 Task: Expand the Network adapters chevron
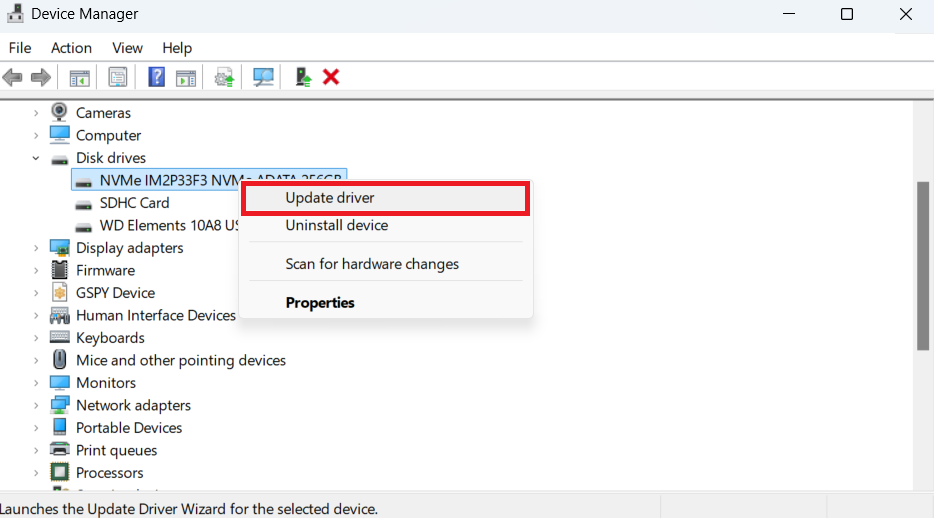point(36,405)
